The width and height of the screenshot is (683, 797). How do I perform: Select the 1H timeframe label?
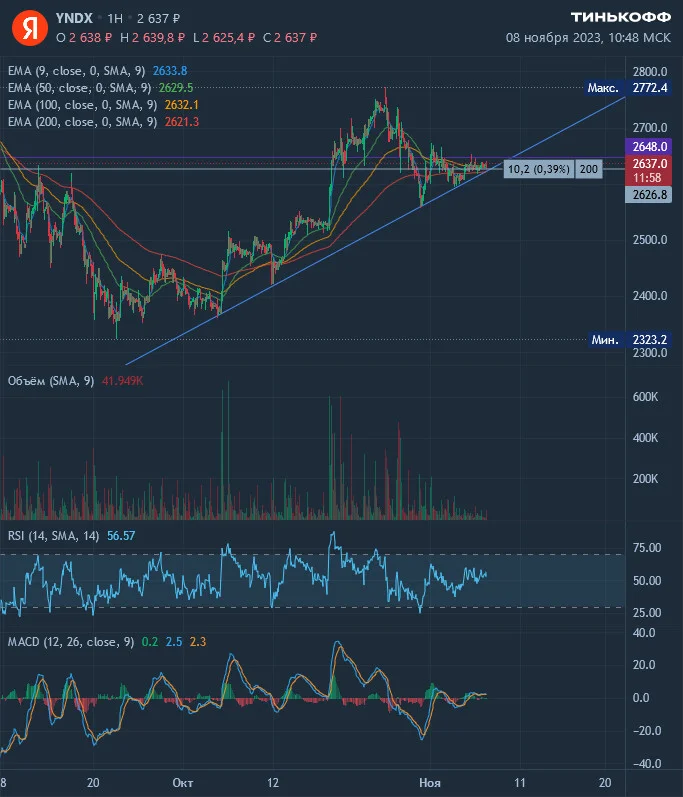click(x=115, y=19)
